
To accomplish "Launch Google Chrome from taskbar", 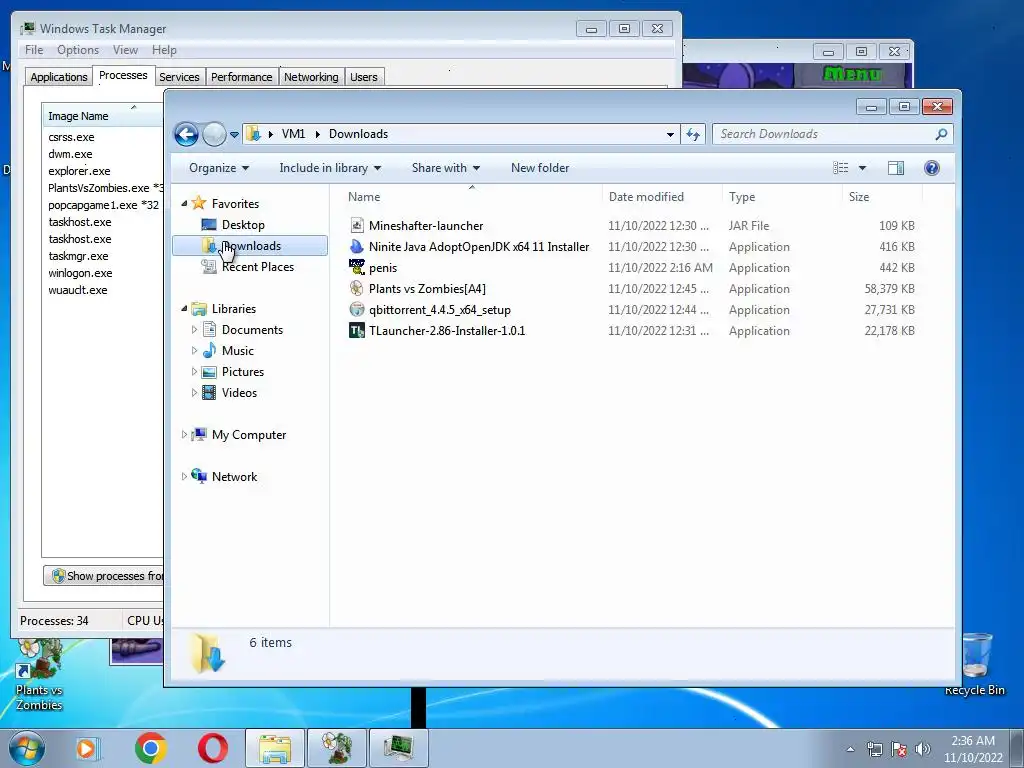I will 150,748.
